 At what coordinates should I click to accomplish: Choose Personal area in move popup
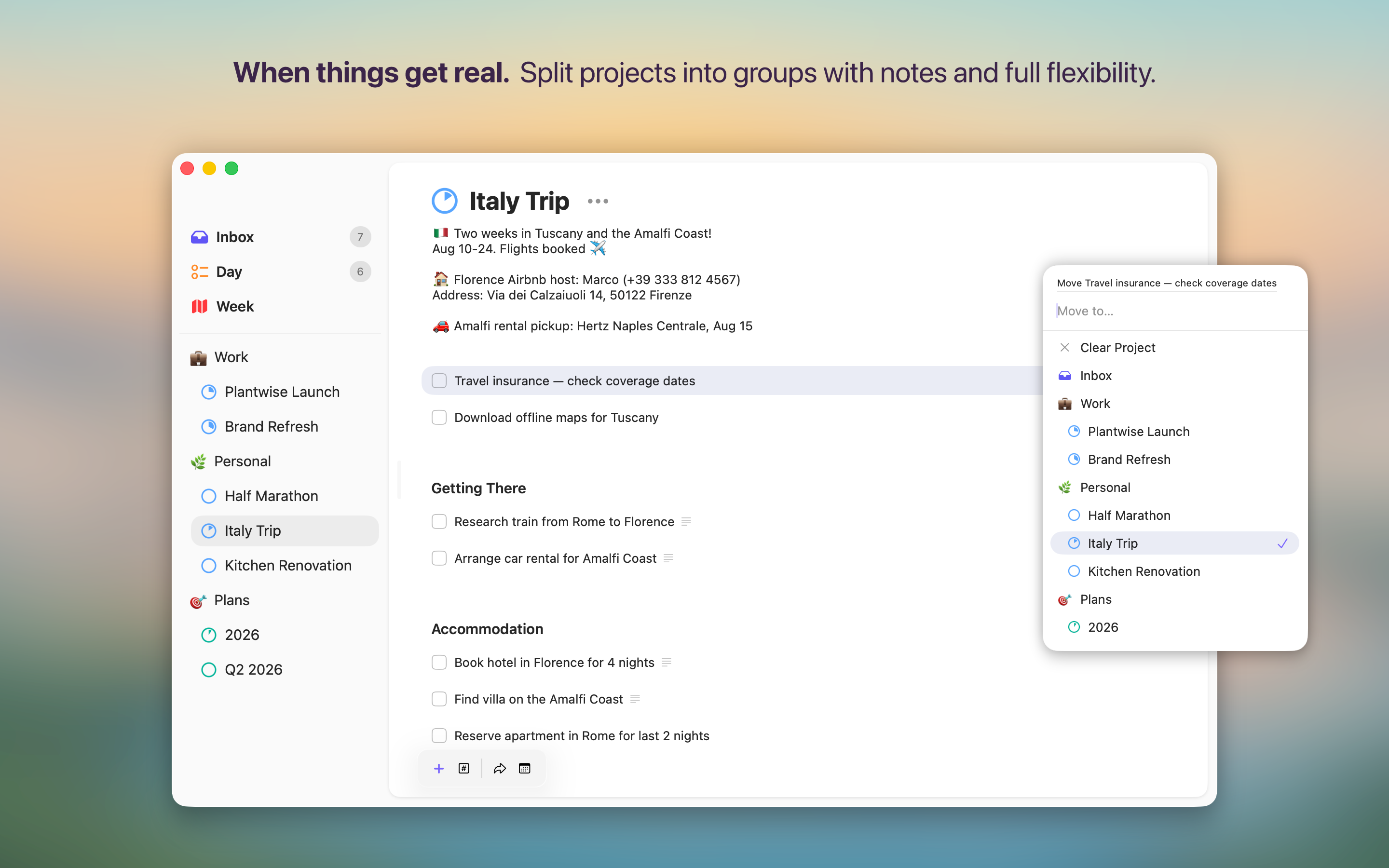(1174, 488)
